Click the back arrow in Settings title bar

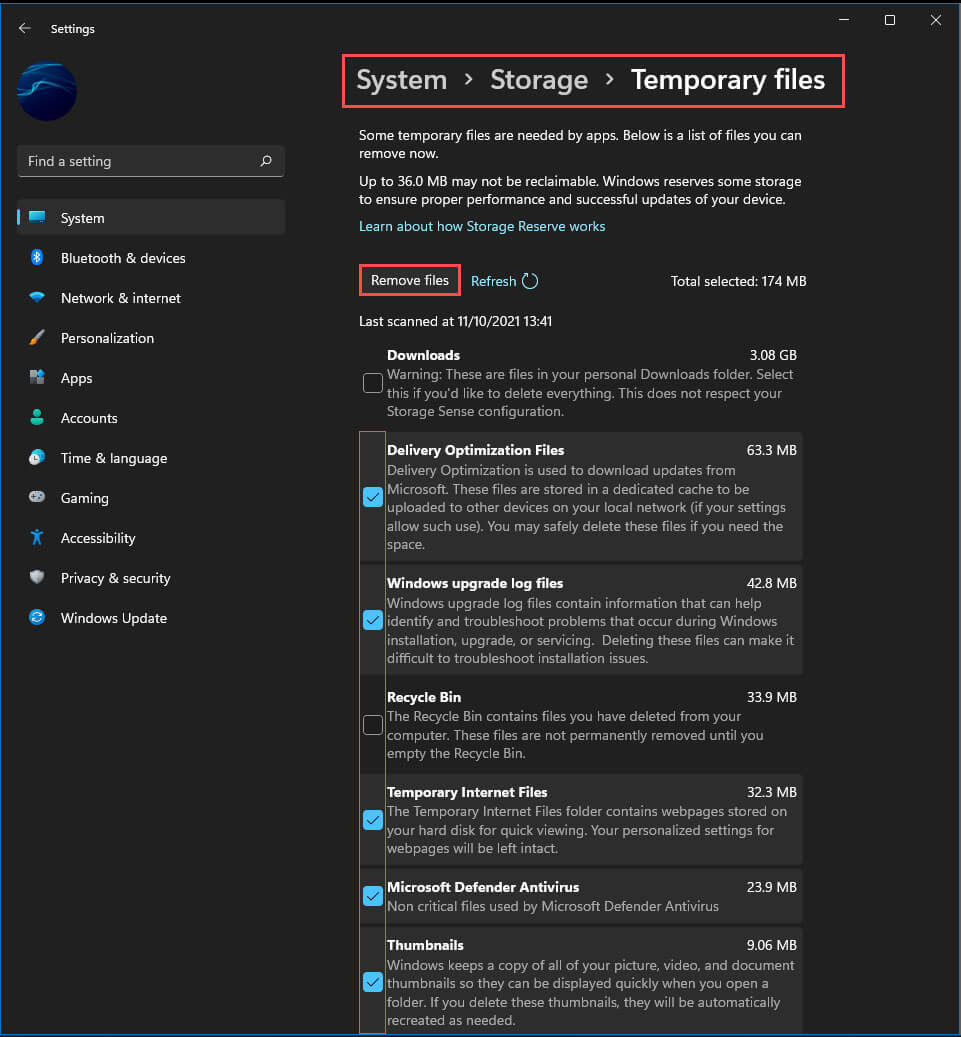coord(24,28)
